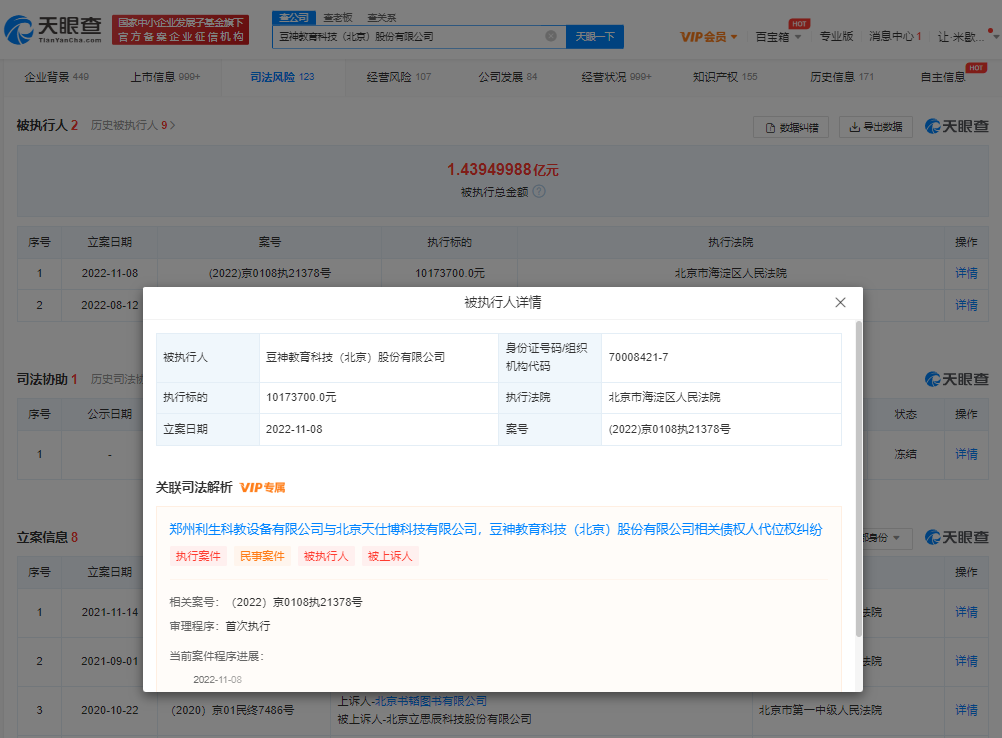Image resolution: width=1002 pixels, height=738 pixels.
Task: Open 详情 for the 2022-11-08 被执行人 row
Action: point(966,273)
